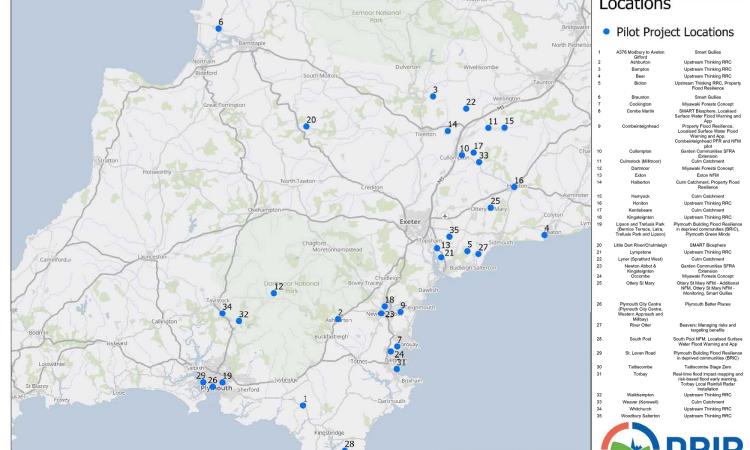
Task: Click map marker number 6 near Barnstaple
Action: click(219, 29)
